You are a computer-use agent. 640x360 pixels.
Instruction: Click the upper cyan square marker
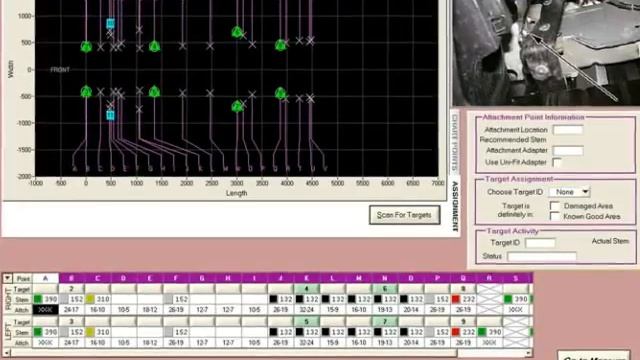(x=110, y=24)
